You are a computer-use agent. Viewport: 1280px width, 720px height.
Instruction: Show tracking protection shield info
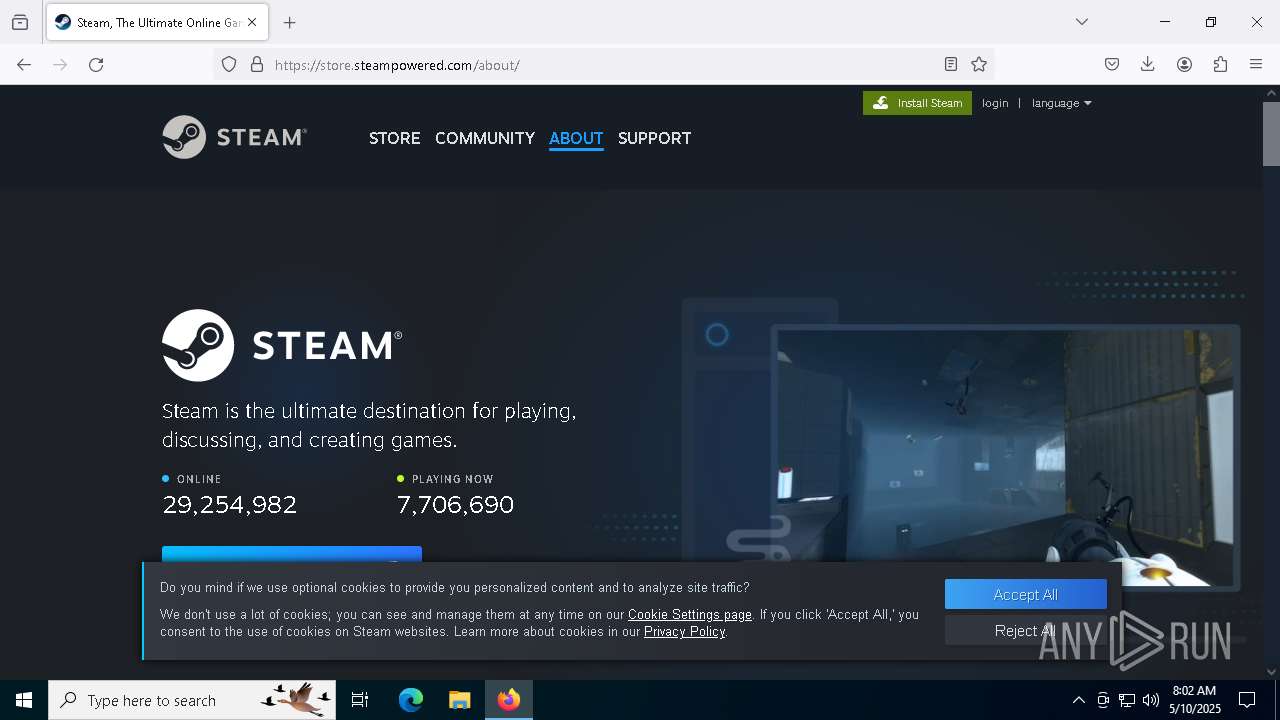pos(229,64)
